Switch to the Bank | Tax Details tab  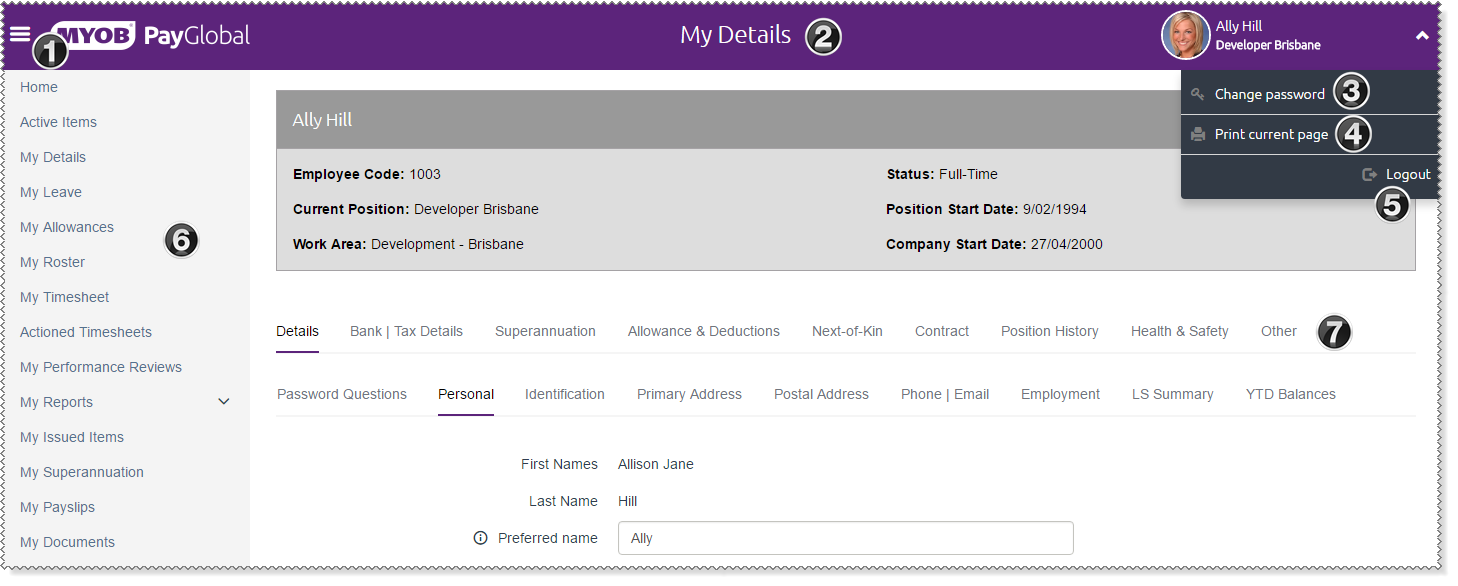pos(406,331)
